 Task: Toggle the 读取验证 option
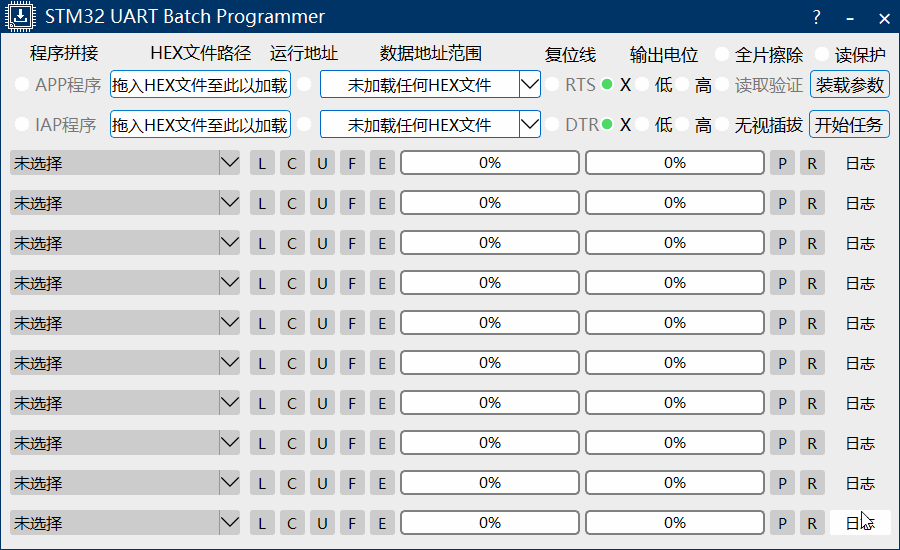coord(722,84)
